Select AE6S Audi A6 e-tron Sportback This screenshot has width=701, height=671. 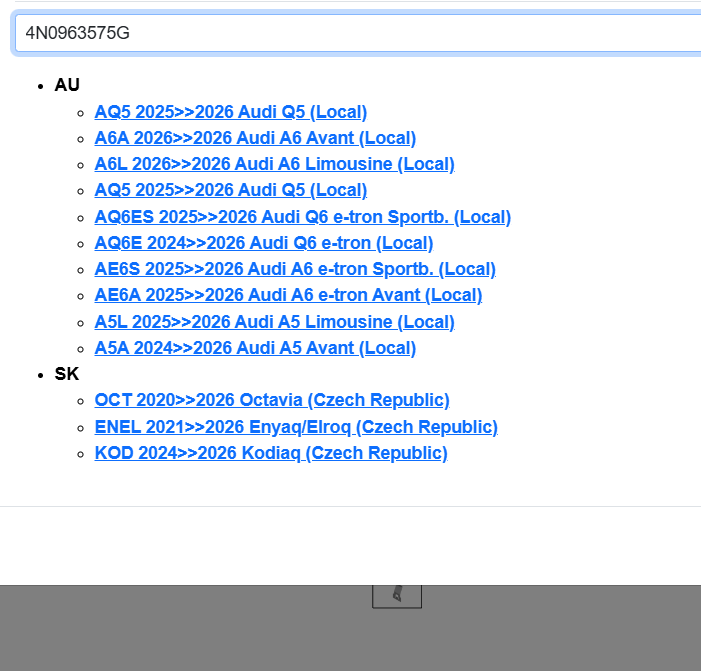tap(295, 269)
